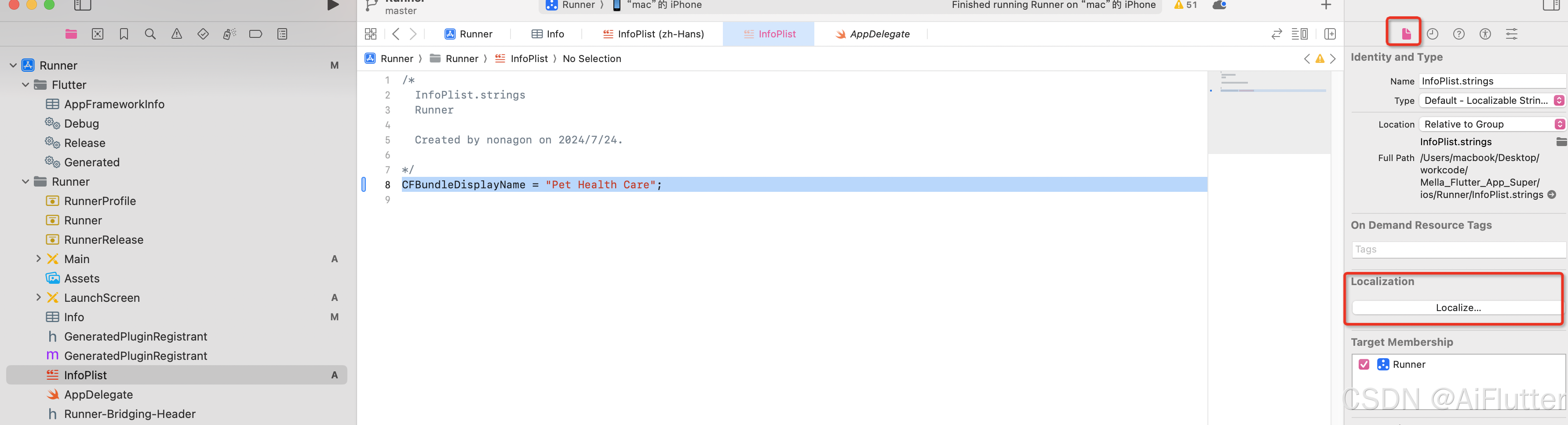The image size is (1568, 425).
Task: Jump to previous issue arrow
Action: coord(1307,59)
